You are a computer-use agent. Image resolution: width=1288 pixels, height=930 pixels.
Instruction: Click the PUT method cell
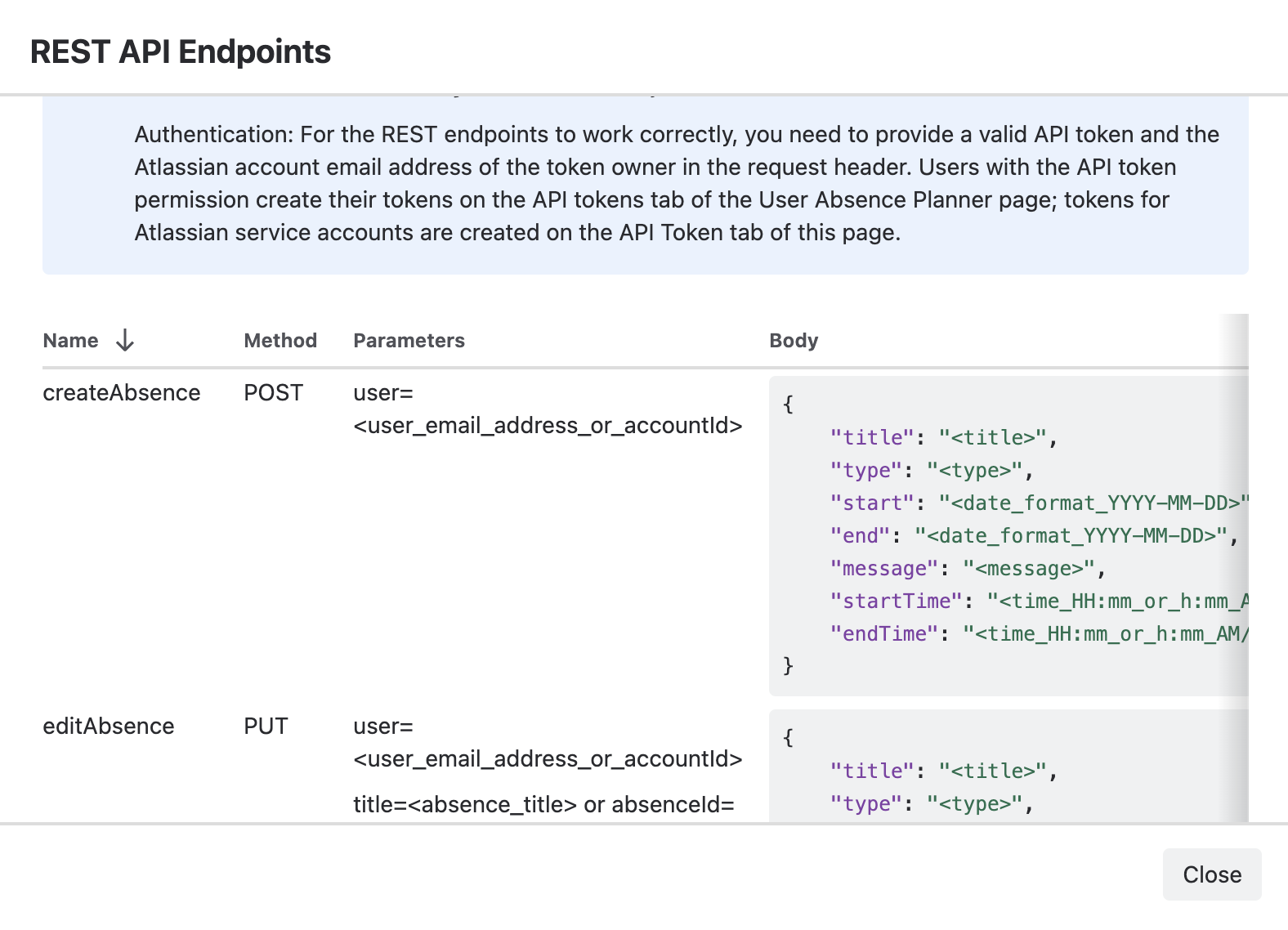[266, 726]
